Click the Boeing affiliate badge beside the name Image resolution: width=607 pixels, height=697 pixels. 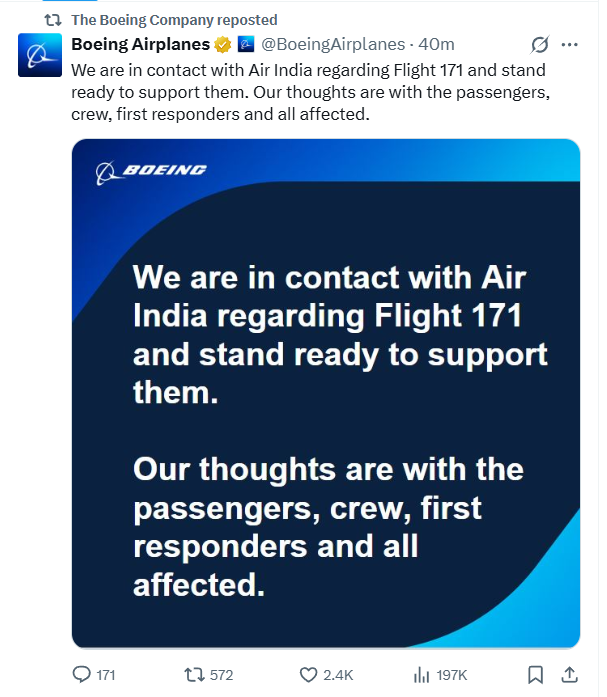pos(246,45)
